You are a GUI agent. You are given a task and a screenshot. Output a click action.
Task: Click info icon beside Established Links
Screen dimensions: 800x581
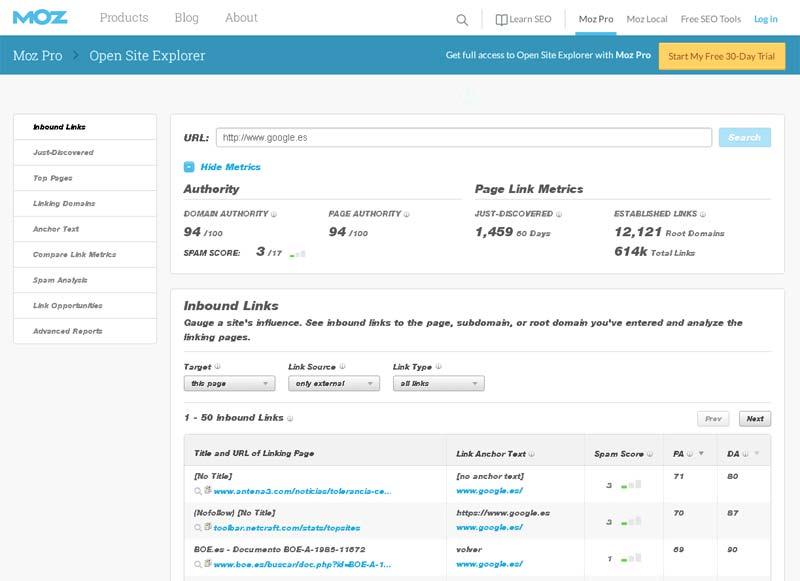pos(702,214)
